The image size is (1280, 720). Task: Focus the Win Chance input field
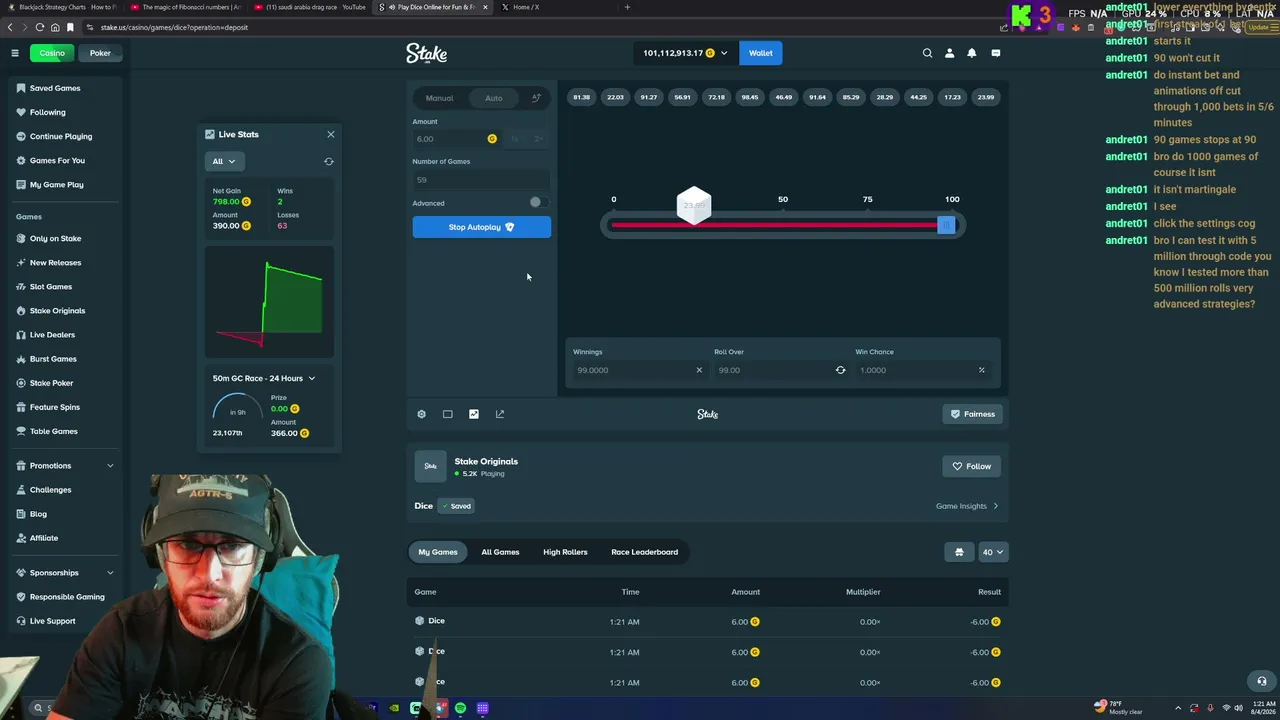926,370
